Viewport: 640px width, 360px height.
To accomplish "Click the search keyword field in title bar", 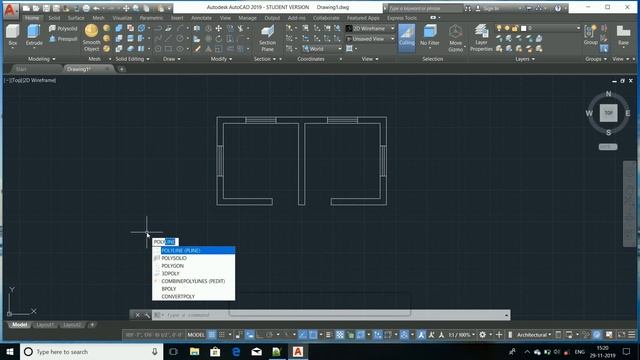I will [x=424, y=8].
